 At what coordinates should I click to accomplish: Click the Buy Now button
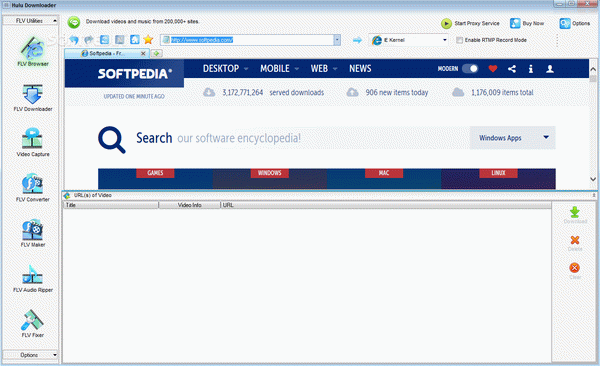pyautogui.click(x=527, y=23)
